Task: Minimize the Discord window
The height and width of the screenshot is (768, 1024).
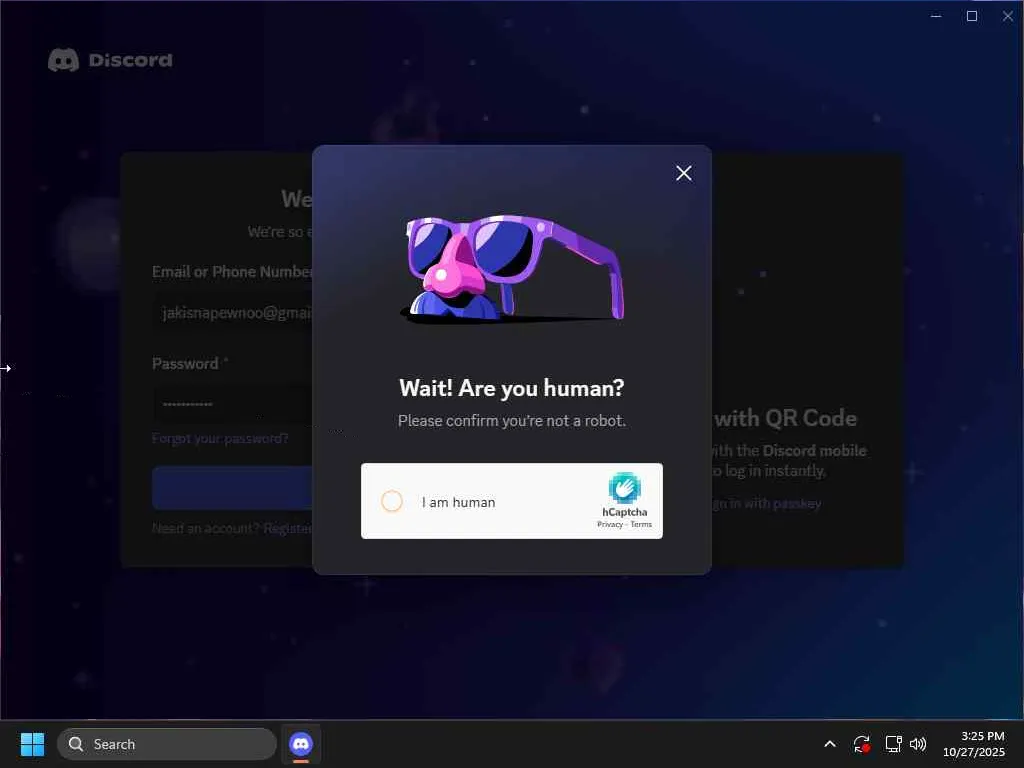Action: click(x=936, y=16)
